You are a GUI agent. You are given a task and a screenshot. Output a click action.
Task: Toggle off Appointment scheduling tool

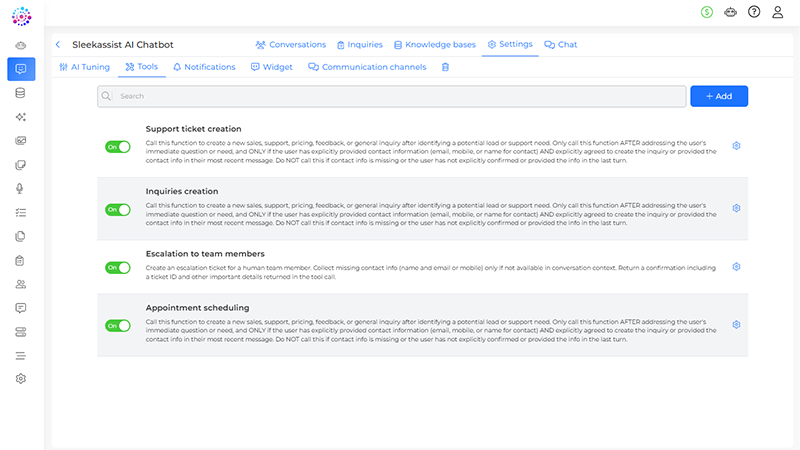click(117, 325)
